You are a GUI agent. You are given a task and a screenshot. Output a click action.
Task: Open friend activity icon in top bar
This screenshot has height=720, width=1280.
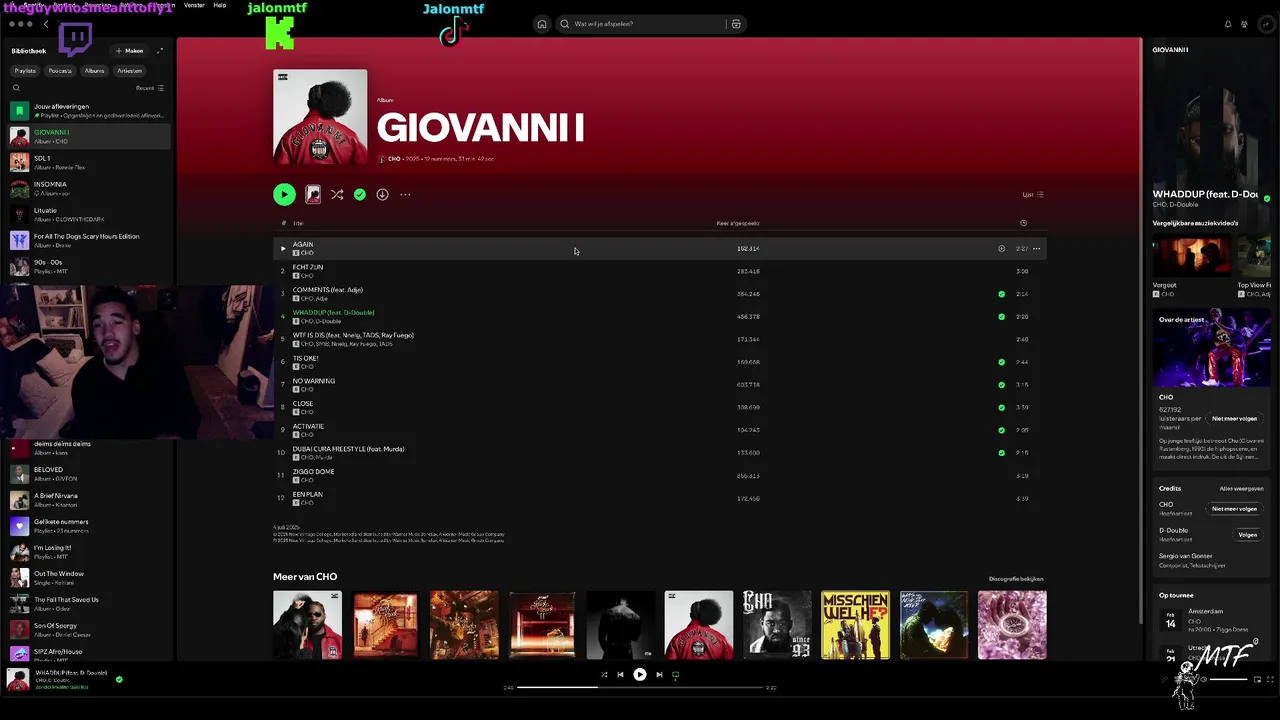point(1245,24)
